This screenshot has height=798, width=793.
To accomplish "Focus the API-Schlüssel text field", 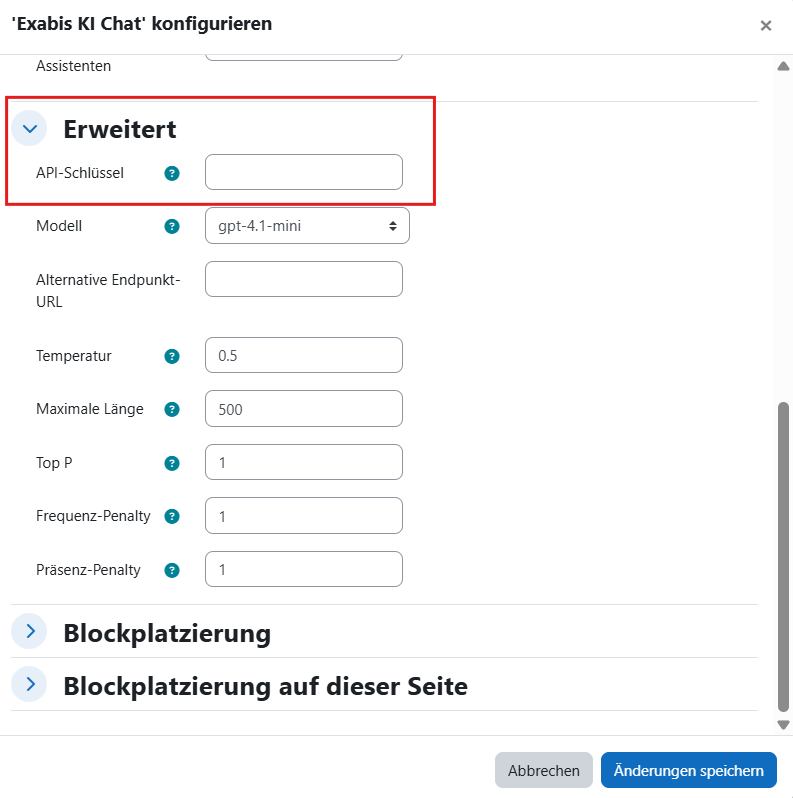I will (303, 172).
